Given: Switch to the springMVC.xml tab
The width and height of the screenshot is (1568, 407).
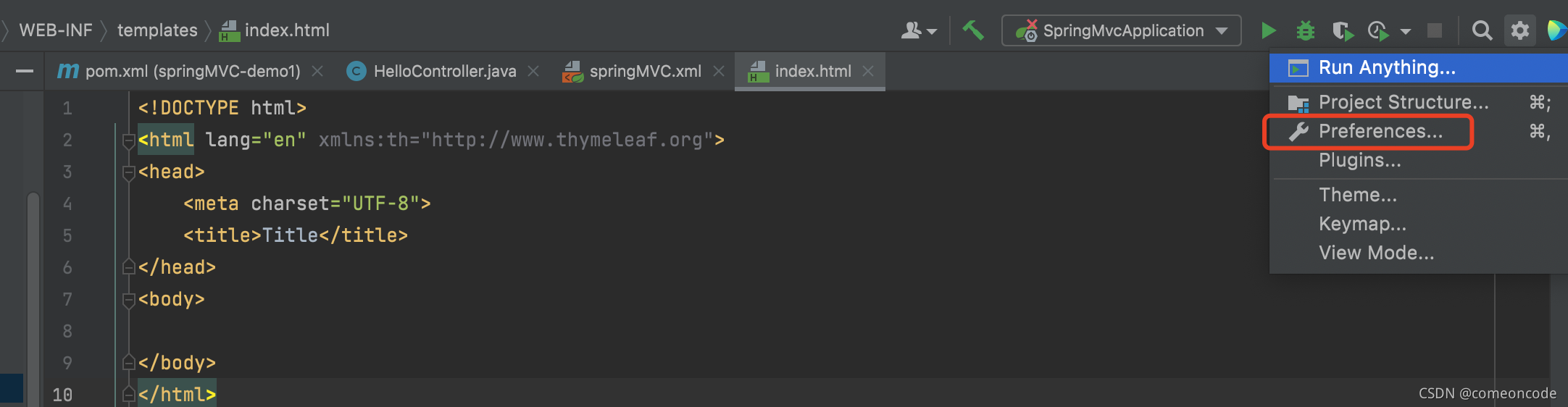Looking at the screenshot, I should coord(643,71).
